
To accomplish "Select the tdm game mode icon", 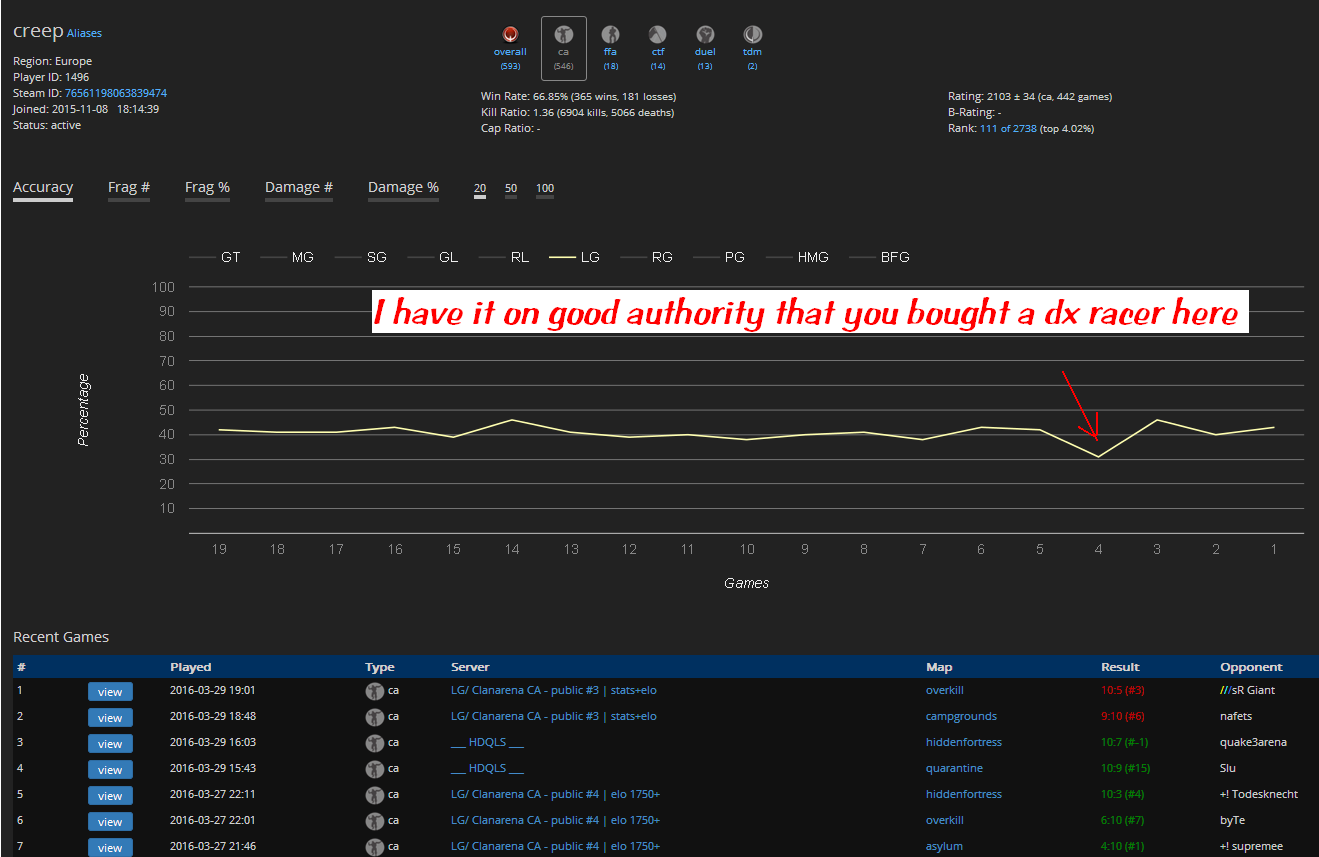I will point(752,36).
